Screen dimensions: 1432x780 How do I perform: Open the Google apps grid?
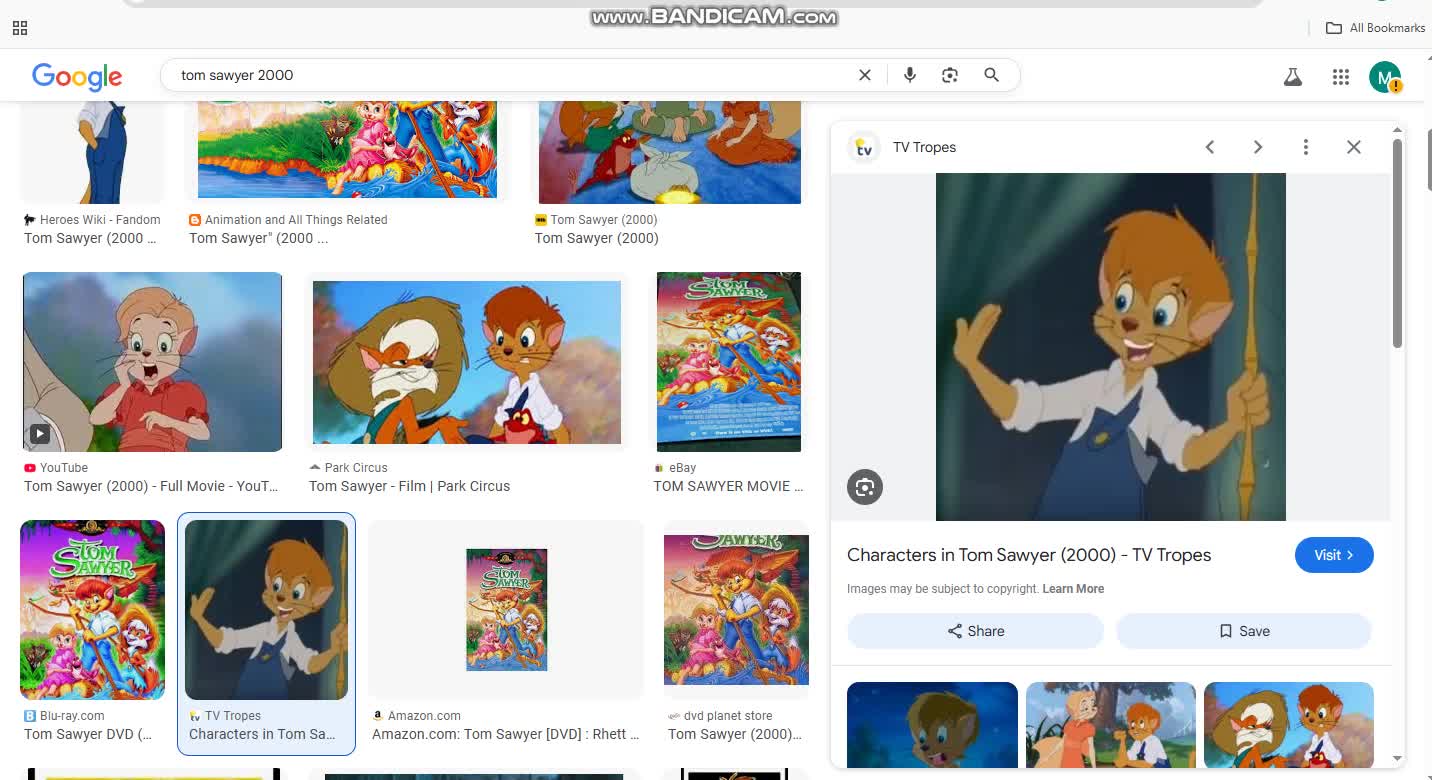[x=1341, y=77]
